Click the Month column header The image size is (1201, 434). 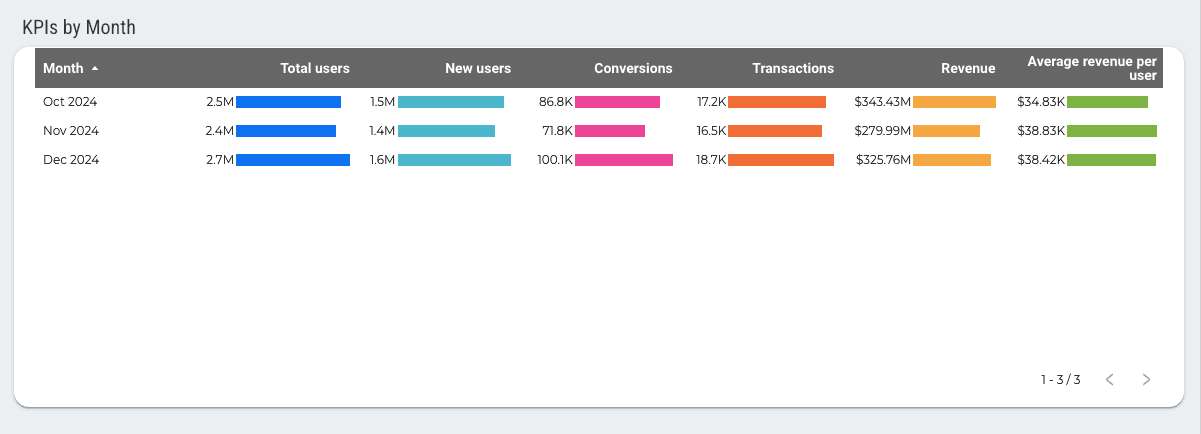point(63,69)
